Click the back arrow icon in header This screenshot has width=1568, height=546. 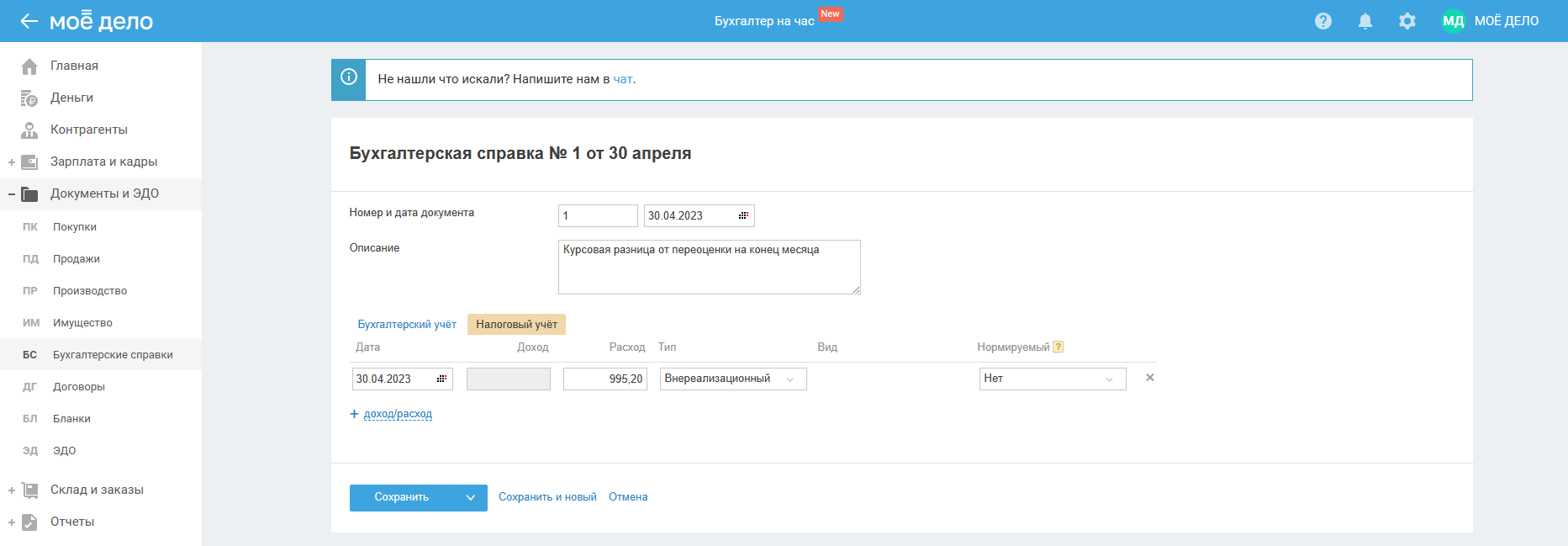(29, 21)
